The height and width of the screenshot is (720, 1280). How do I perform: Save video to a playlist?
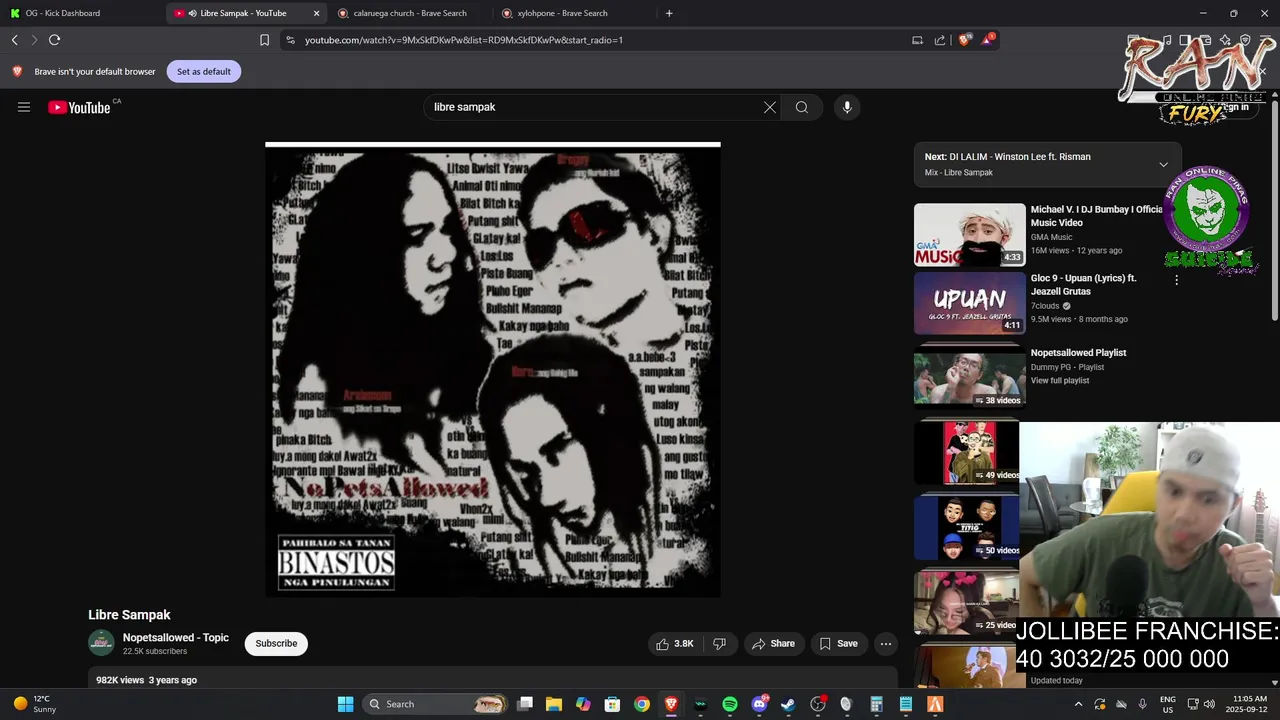coord(838,644)
